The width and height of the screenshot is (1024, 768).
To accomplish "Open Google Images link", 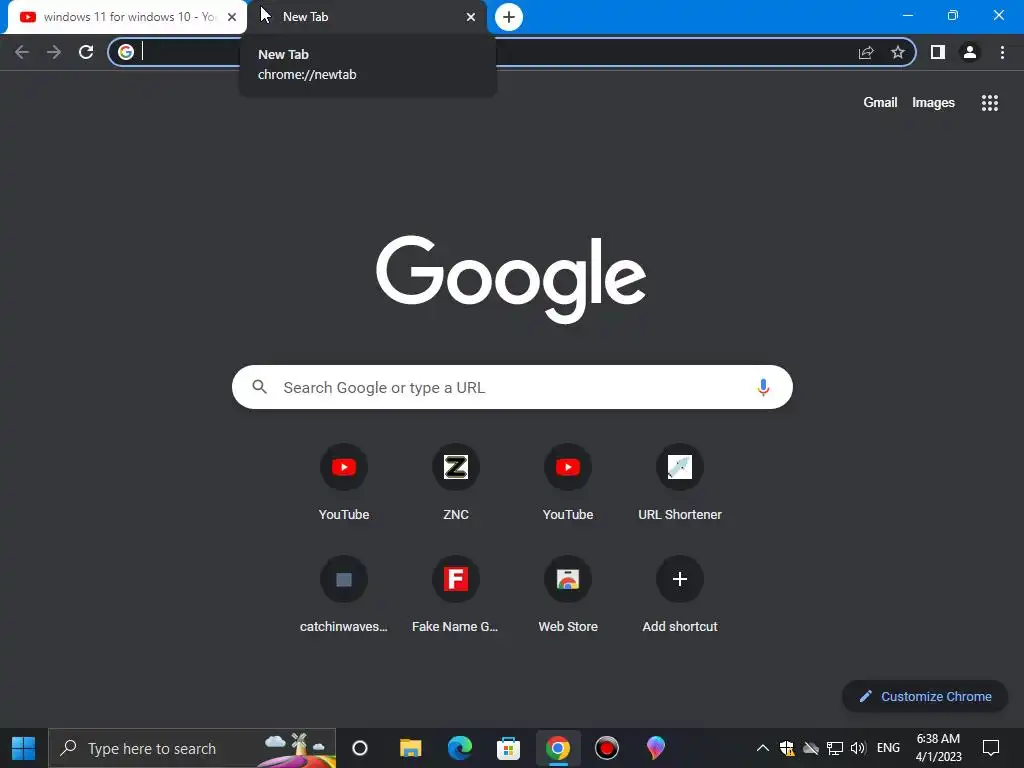I will 933,103.
